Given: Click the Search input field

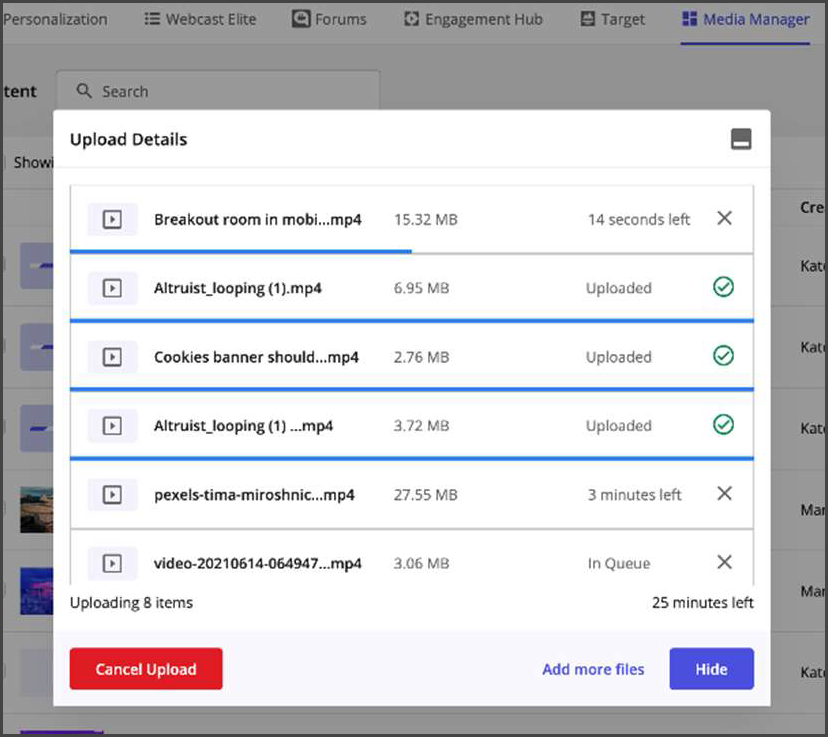Looking at the screenshot, I should click(220, 91).
